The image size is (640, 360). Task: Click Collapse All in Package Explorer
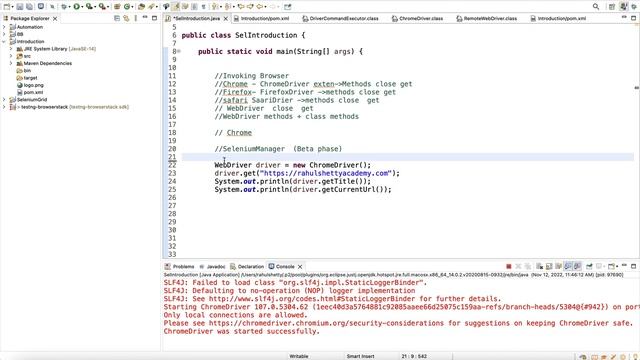(x=117, y=18)
